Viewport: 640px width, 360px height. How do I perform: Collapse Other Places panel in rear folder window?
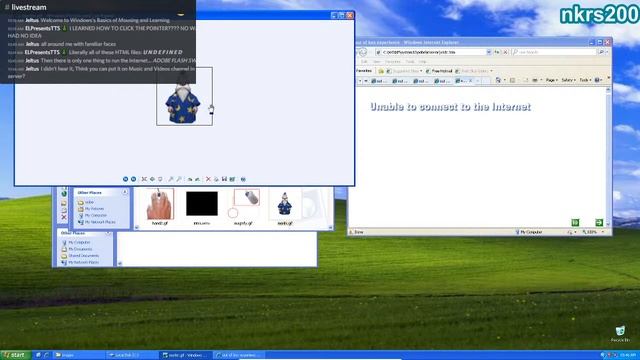pyautogui.click(x=108, y=233)
